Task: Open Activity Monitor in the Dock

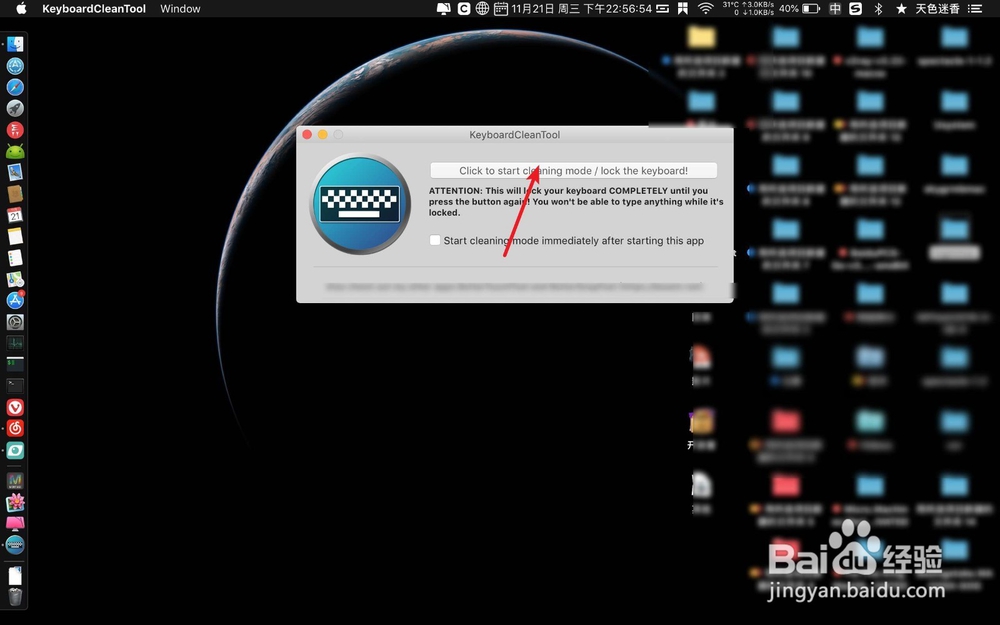Action: (x=15, y=343)
